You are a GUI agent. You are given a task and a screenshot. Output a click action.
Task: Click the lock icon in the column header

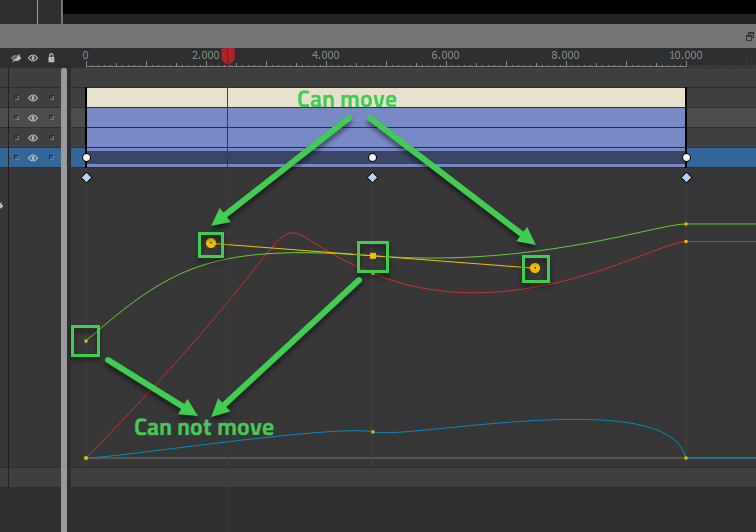[x=51, y=58]
